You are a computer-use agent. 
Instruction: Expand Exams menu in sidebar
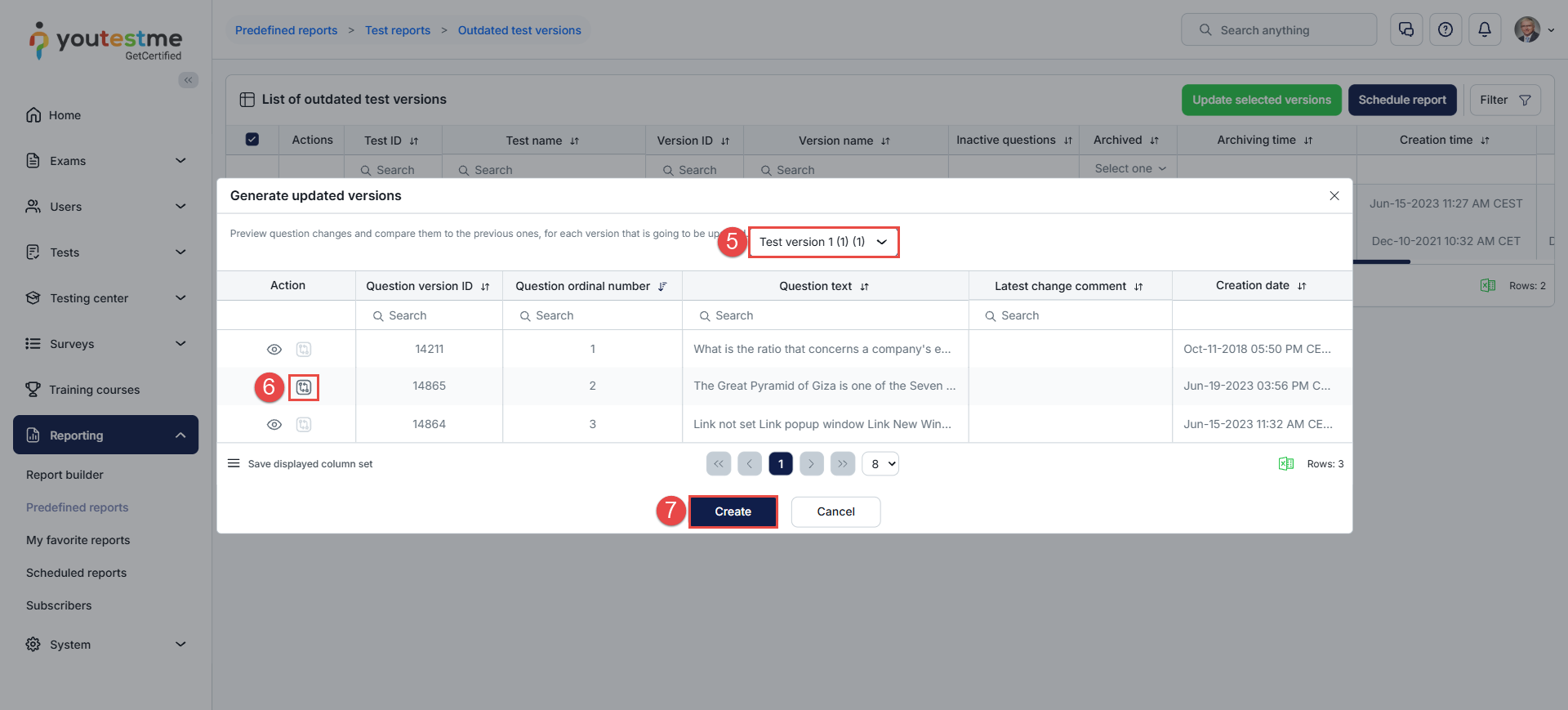click(106, 161)
